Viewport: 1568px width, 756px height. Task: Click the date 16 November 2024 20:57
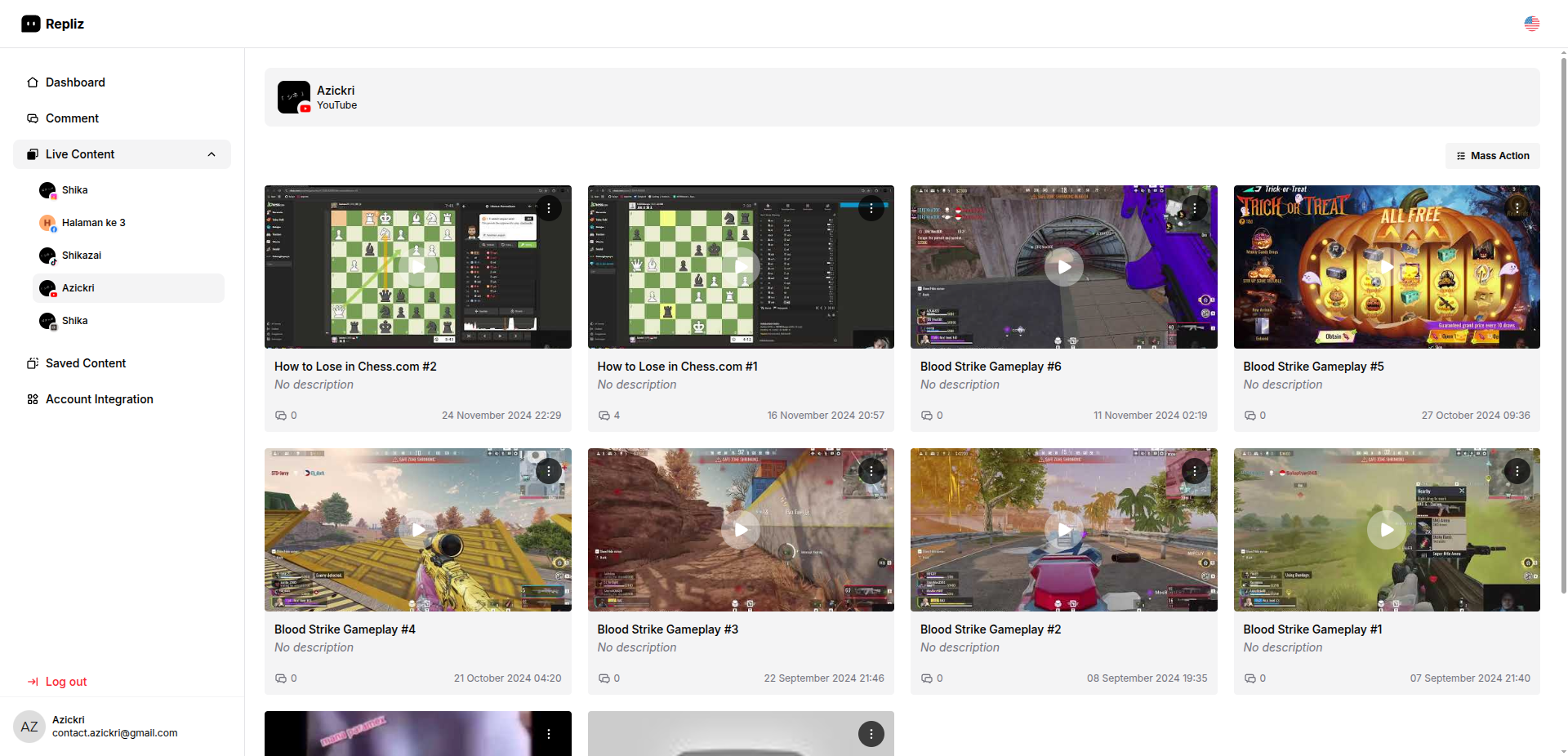coord(826,416)
